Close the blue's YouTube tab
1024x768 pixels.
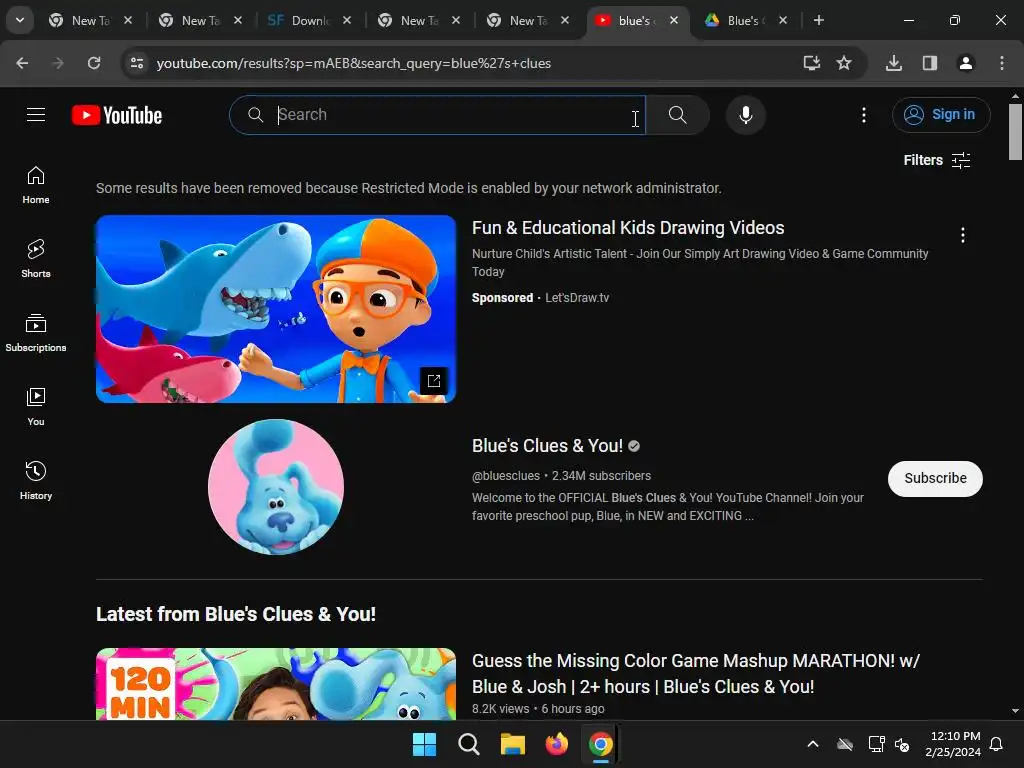[x=673, y=20]
